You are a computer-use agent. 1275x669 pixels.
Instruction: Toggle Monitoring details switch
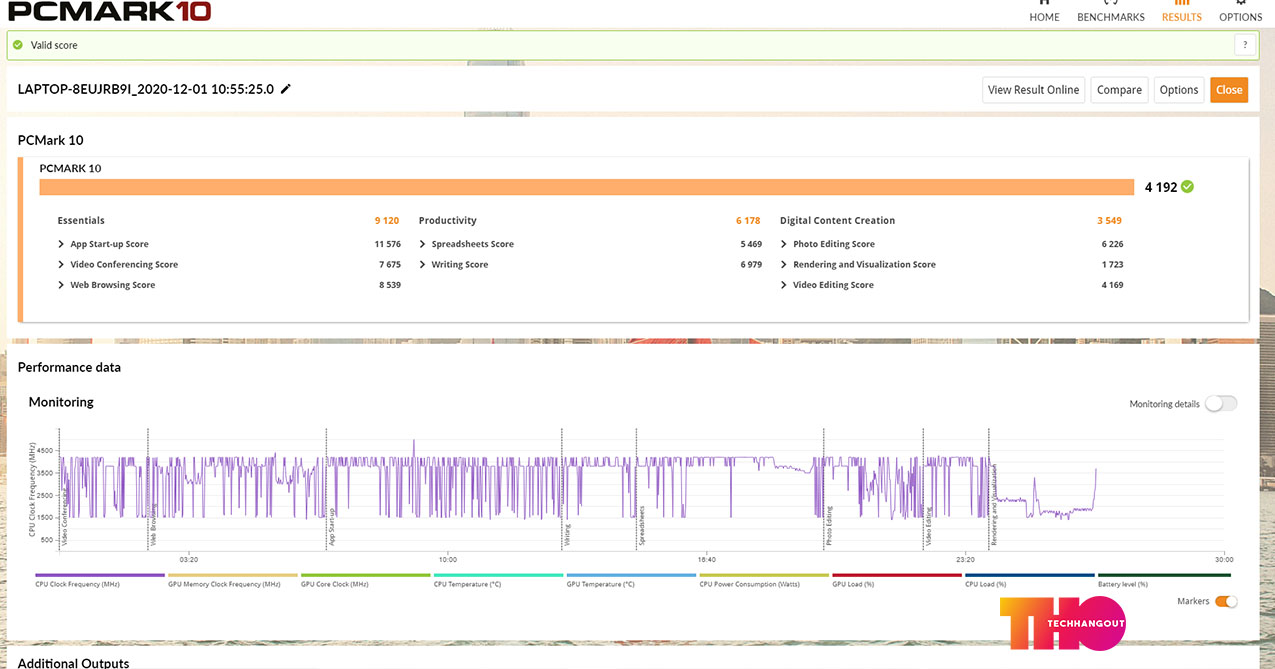(1221, 403)
